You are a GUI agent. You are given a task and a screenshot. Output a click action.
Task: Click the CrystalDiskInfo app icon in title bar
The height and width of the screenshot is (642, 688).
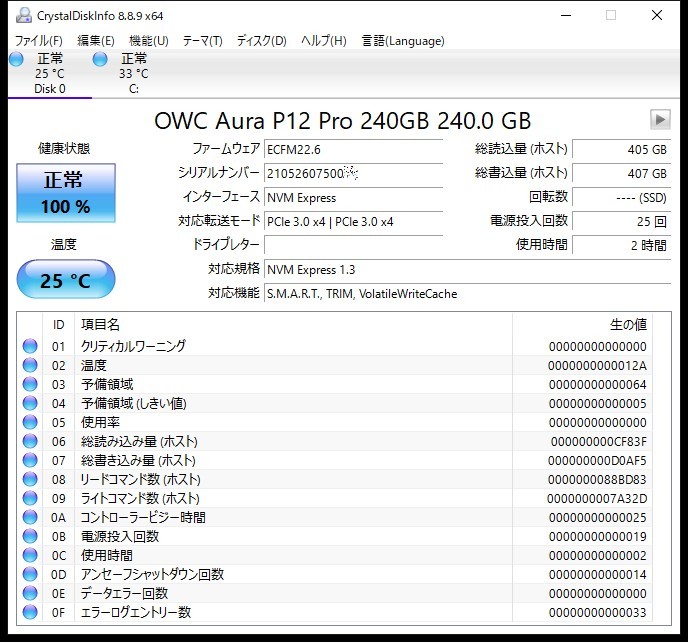pos(24,16)
